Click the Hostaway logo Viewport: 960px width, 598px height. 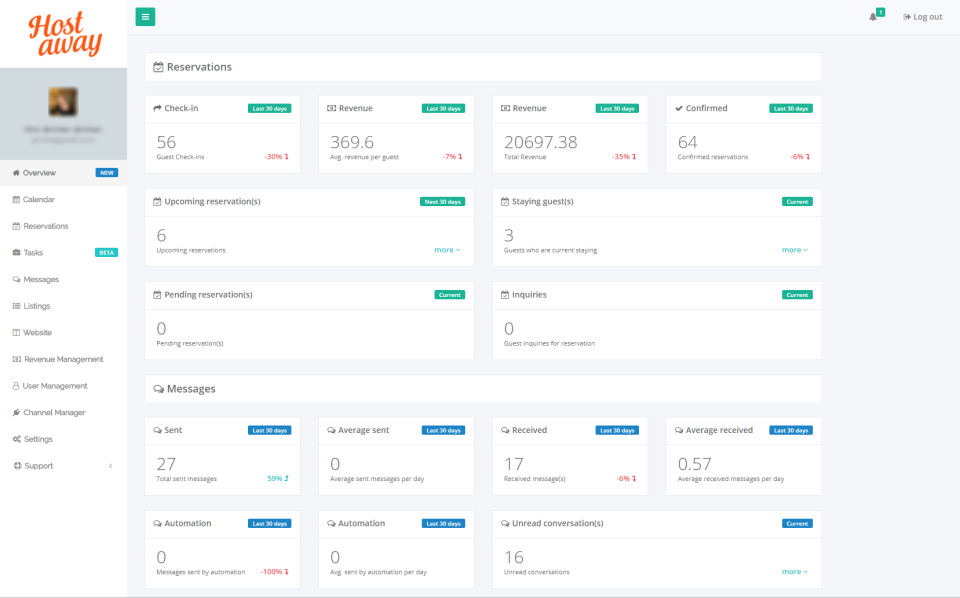[65, 35]
